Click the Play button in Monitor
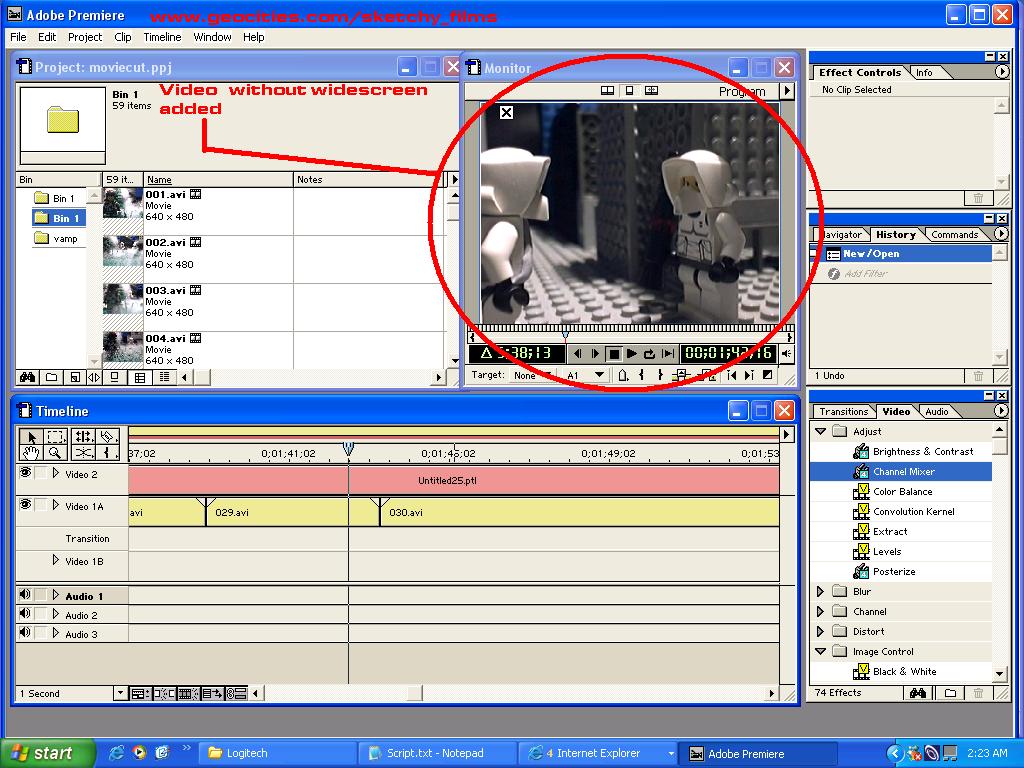The width and height of the screenshot is (1024, 768). 632,354
